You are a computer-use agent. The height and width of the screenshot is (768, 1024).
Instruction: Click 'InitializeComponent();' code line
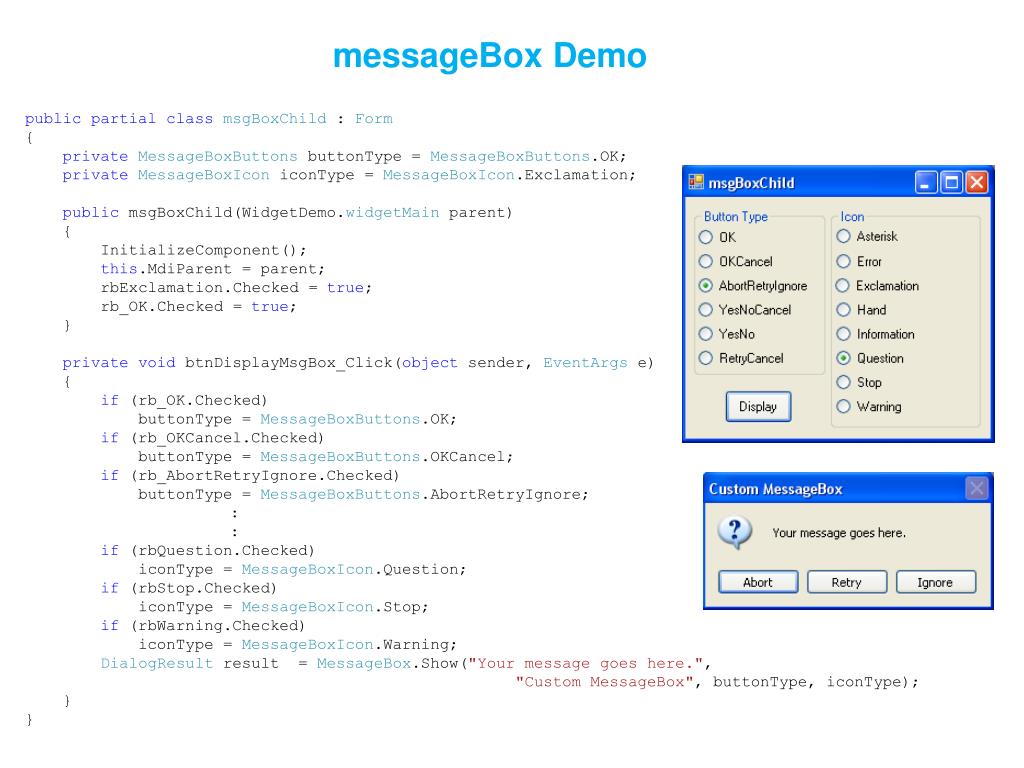pos(203,250)
